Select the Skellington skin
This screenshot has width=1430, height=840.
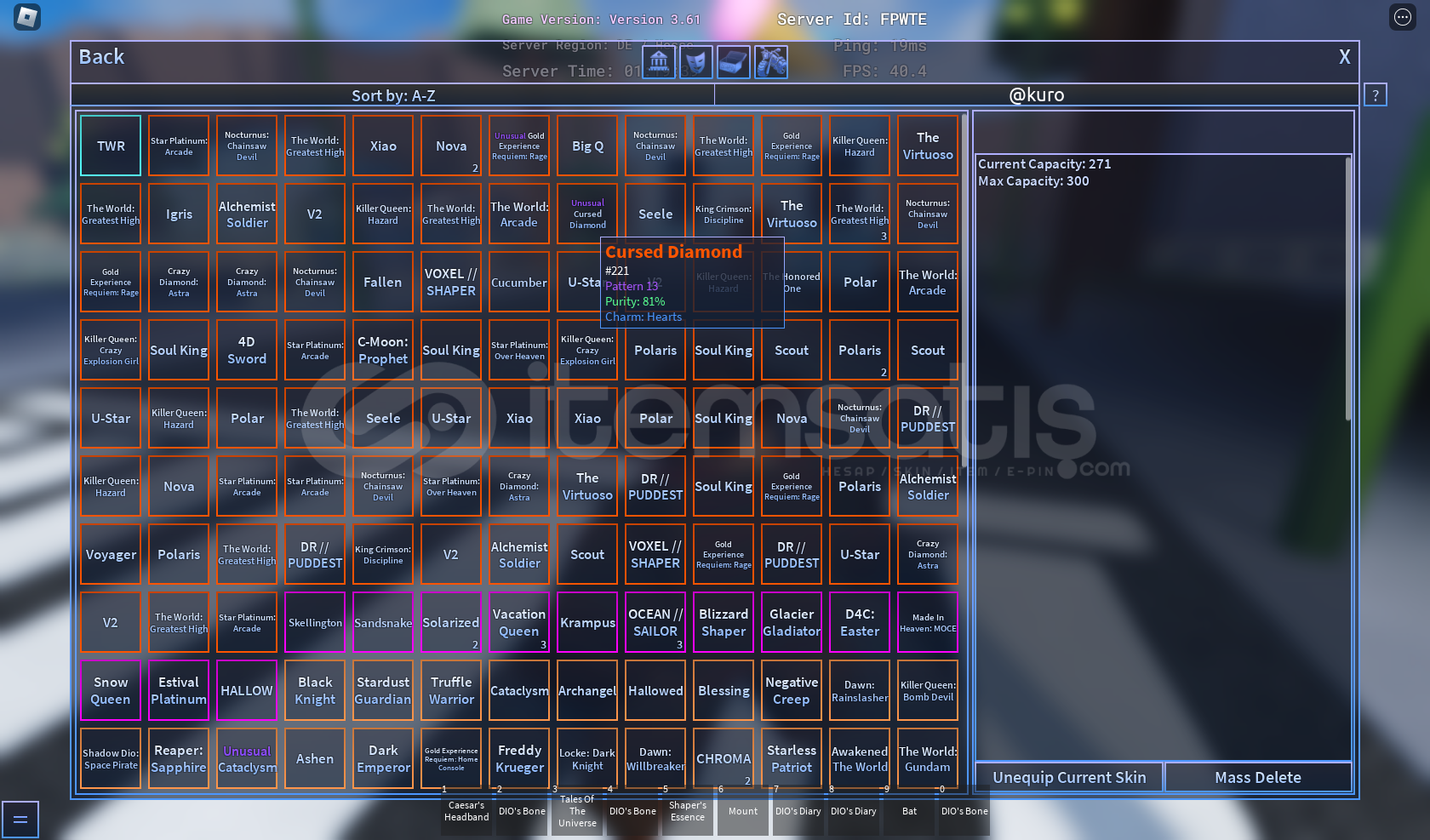point(315,622)
